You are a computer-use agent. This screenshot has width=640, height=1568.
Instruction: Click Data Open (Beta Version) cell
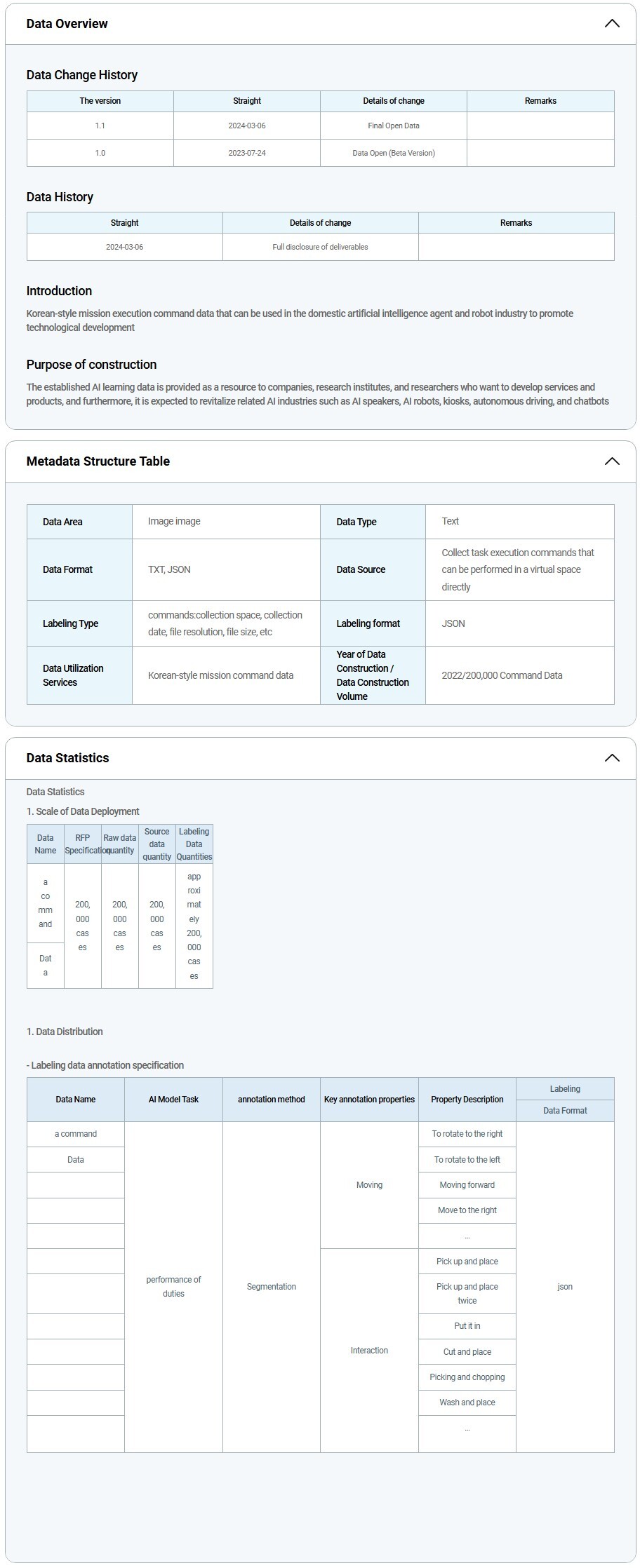[393, 153]
